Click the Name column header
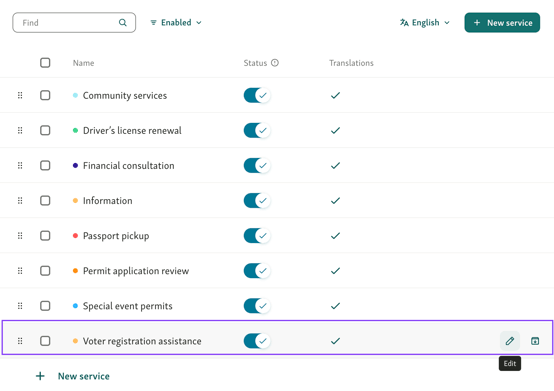Viewport: 554px width, 391px height. pyautogui.click(x=83, y=63)
